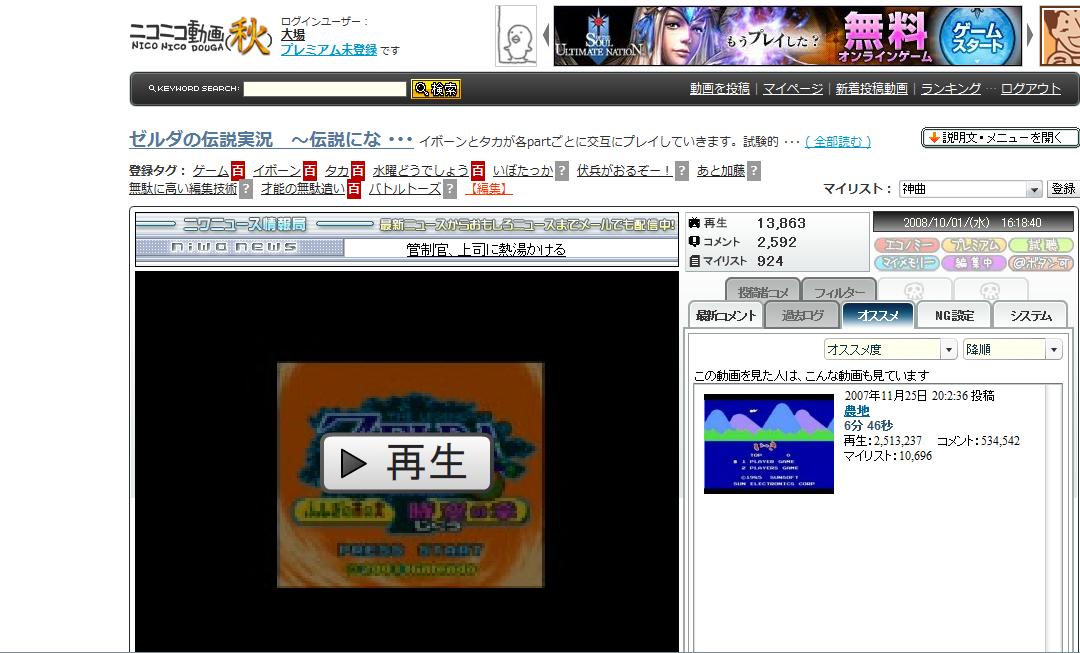The height and width of the screenshot is (653, 1080).
Task: Switch to the 過去ログ tab
Action: 802,315
